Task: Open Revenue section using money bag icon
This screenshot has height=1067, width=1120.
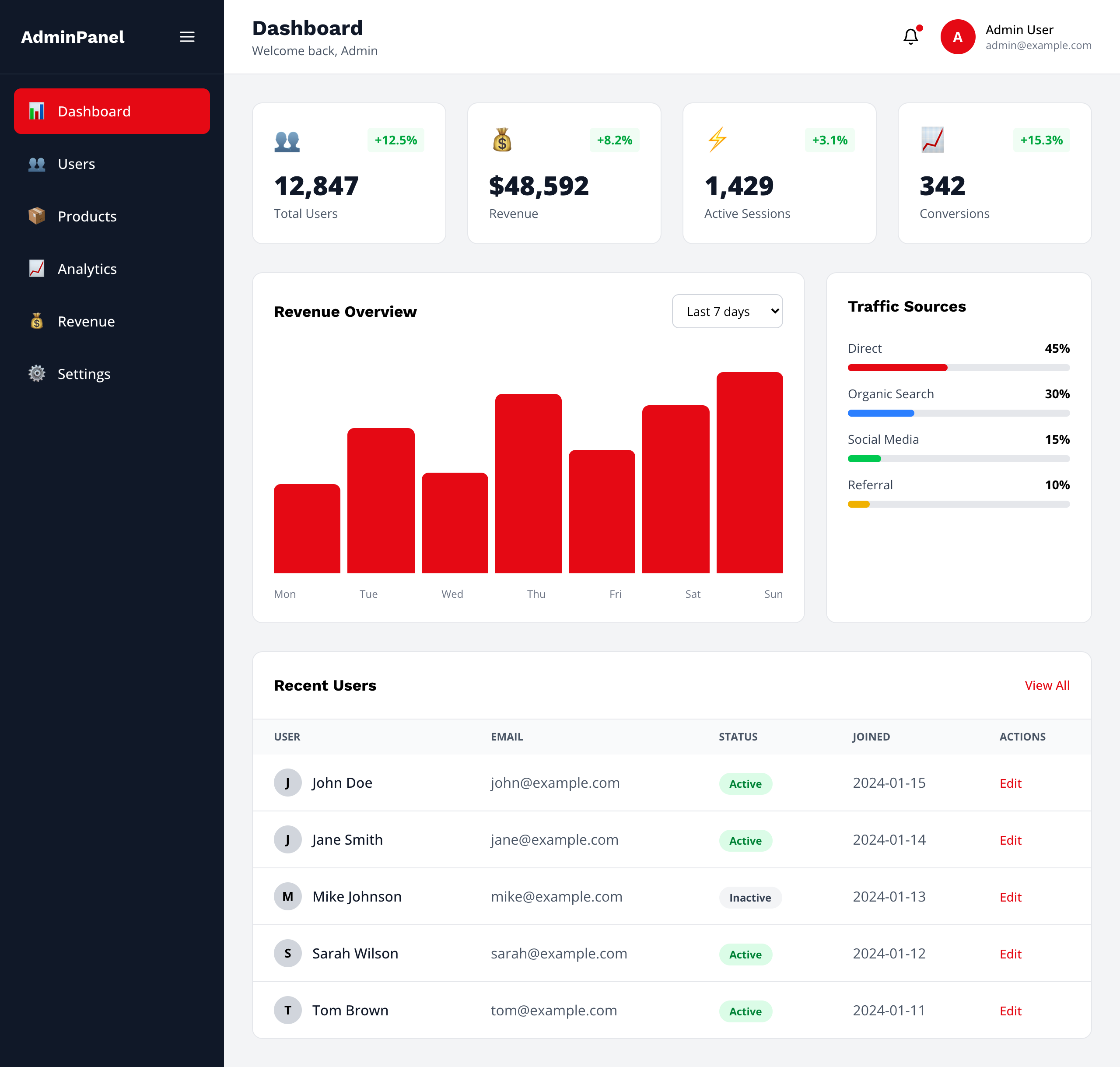Action: point(36,321)
